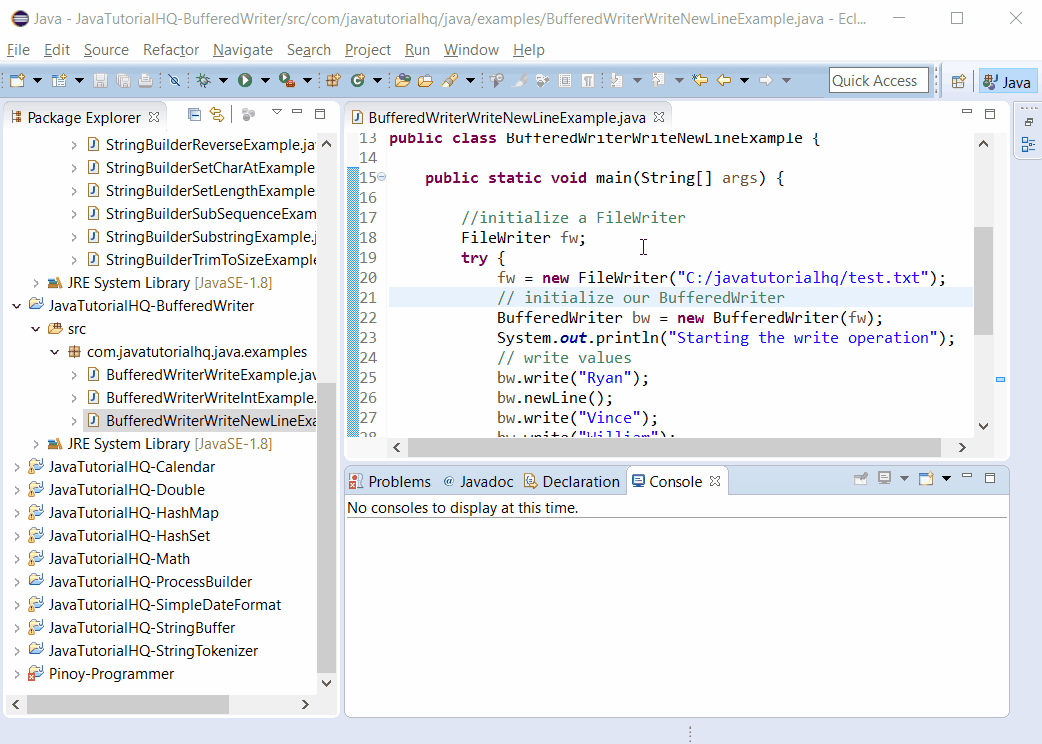Toggle Skip All Breakpoints in the toolbar

click(174, 81)
